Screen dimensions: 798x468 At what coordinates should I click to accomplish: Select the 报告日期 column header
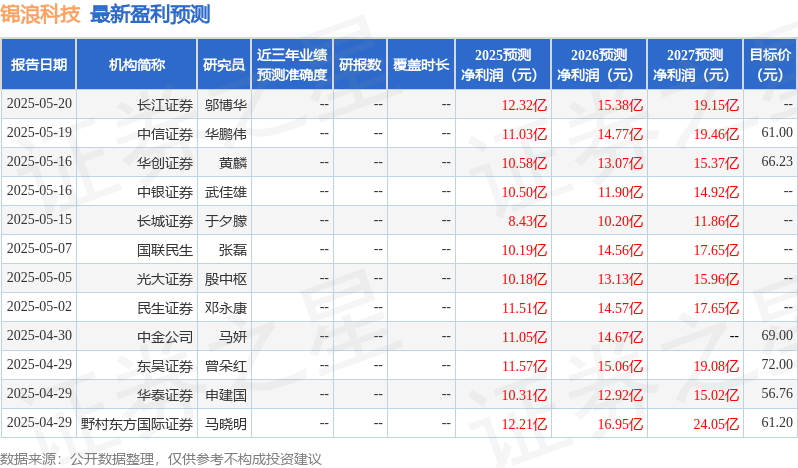click(x=39, y=65)
